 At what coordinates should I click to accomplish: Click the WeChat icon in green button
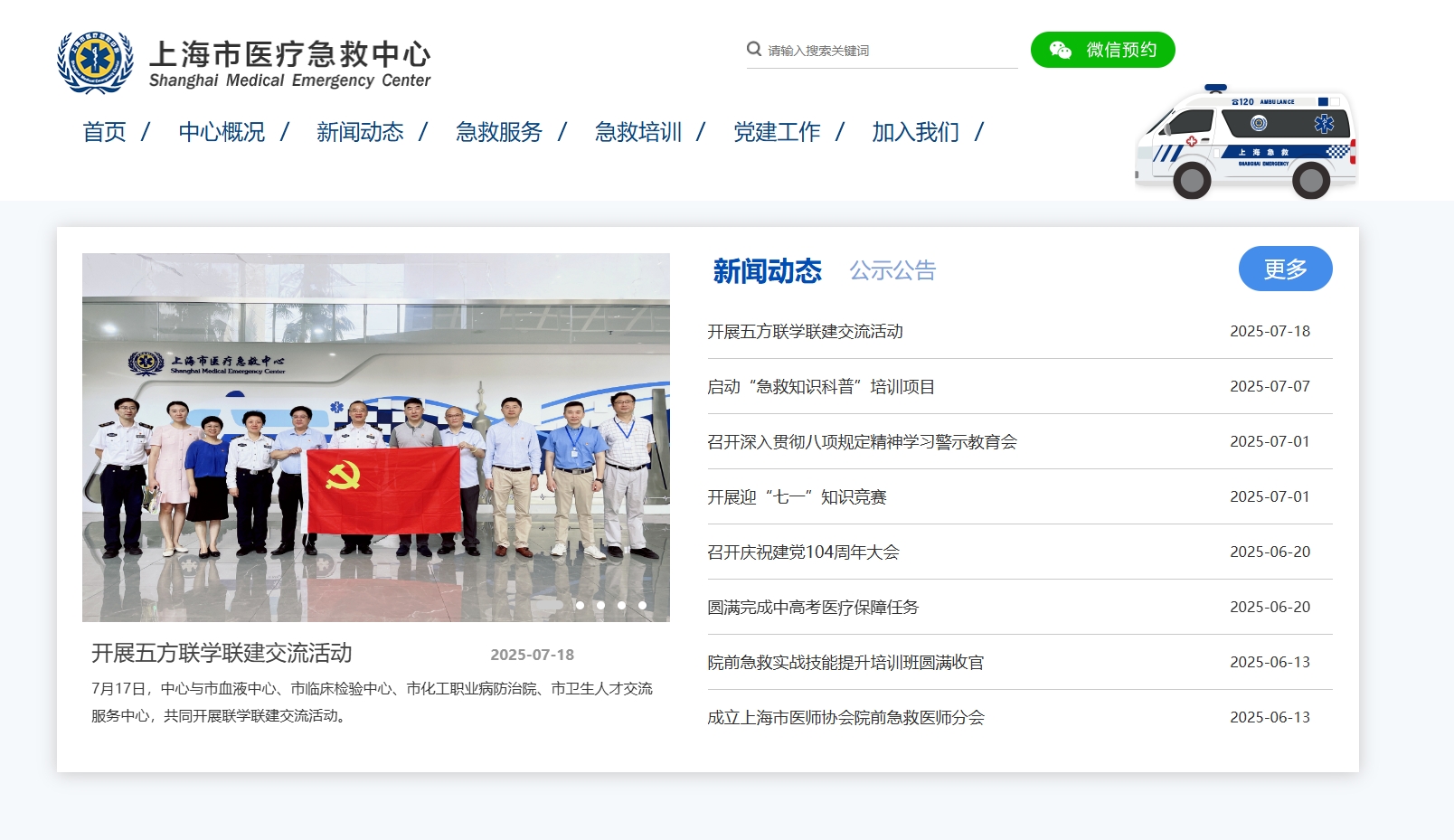pyautogui.click(x=1060, y=50)
